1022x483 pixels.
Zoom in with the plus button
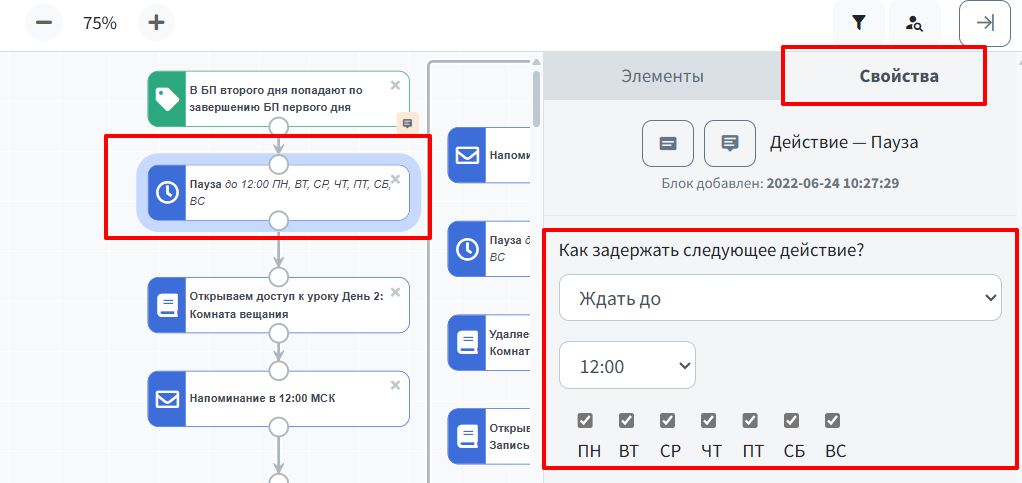pyautogui.click(x=156, y=23)
